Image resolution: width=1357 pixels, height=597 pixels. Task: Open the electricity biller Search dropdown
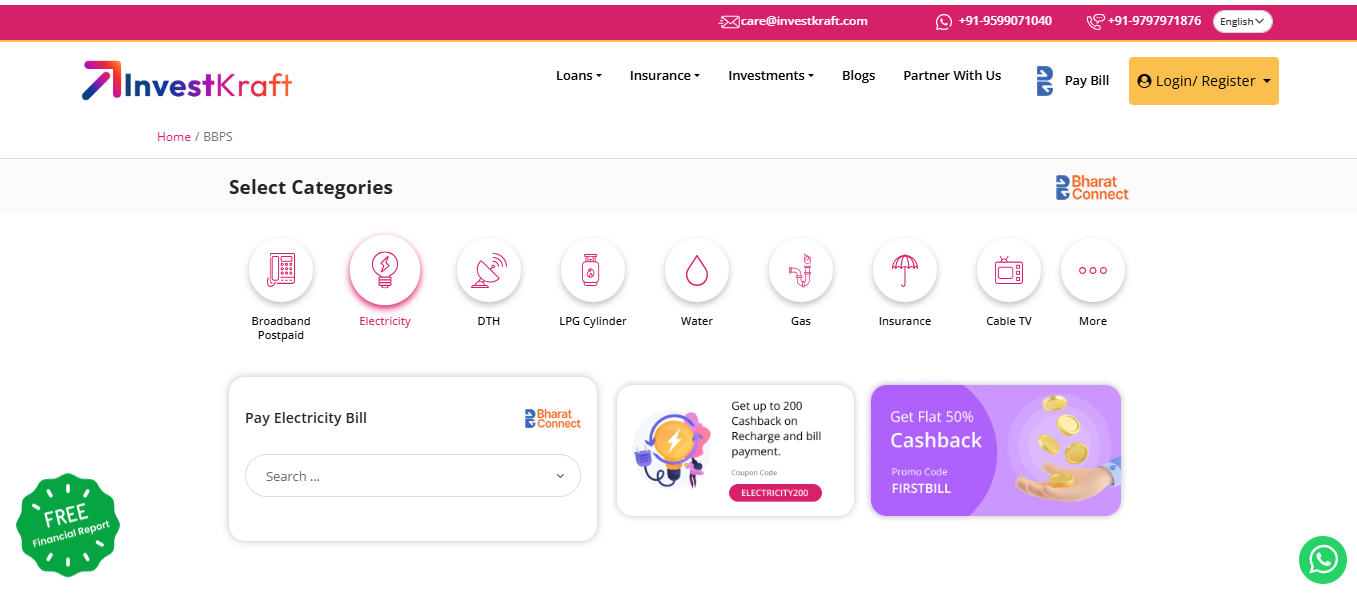coord(413,476)
